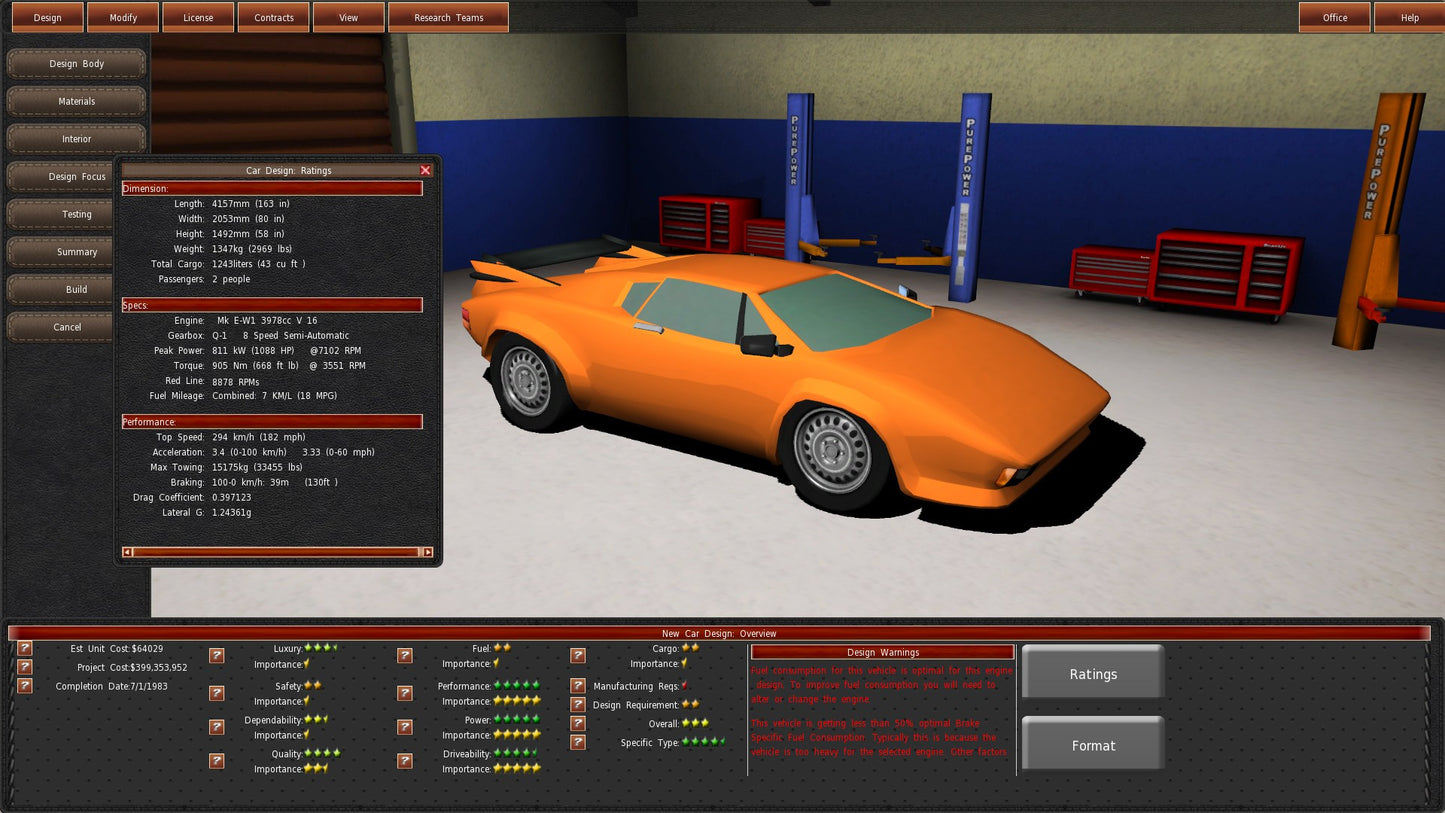
Task: Open the Contracts menu
Action: (x=273, y=17)
